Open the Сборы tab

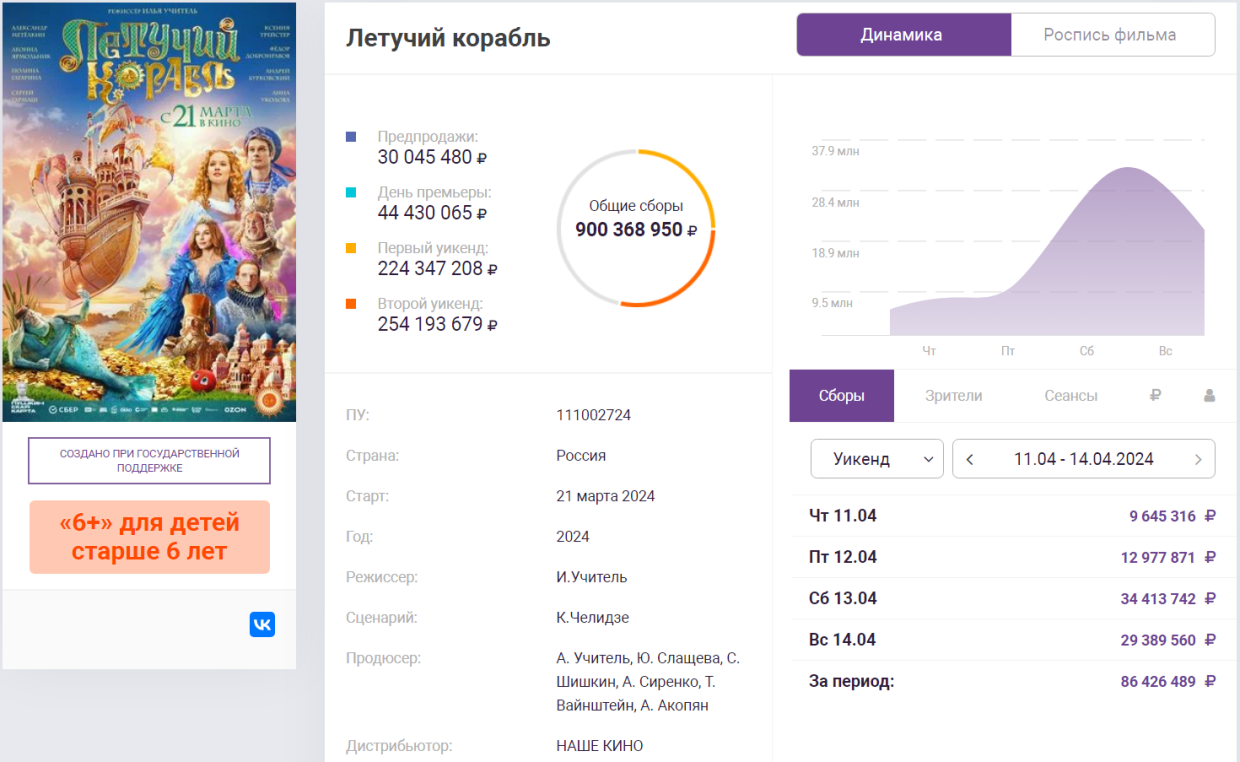click(x=841, y=396)
